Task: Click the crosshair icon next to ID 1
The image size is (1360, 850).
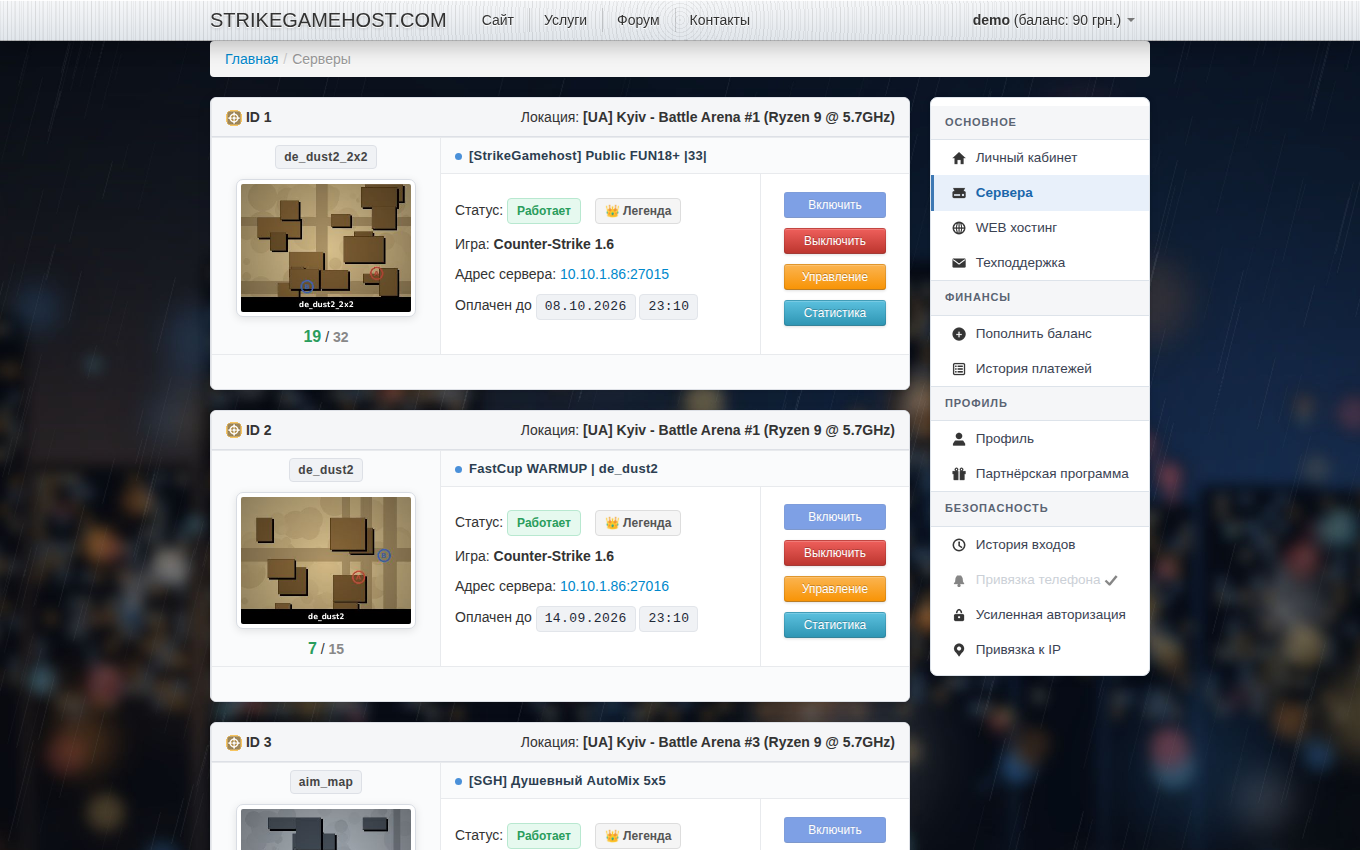Action: coord(234,118)
